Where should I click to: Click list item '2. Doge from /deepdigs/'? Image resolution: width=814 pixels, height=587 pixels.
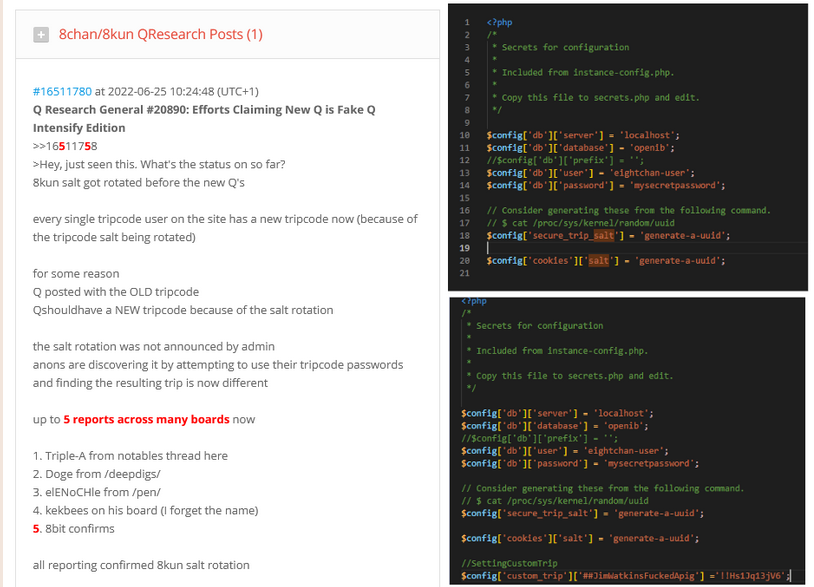(97, 474)
